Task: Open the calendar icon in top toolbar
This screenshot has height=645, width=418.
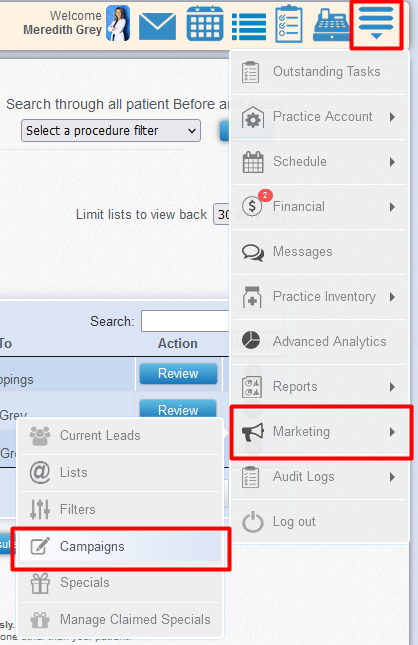Action: coord(205,23)
